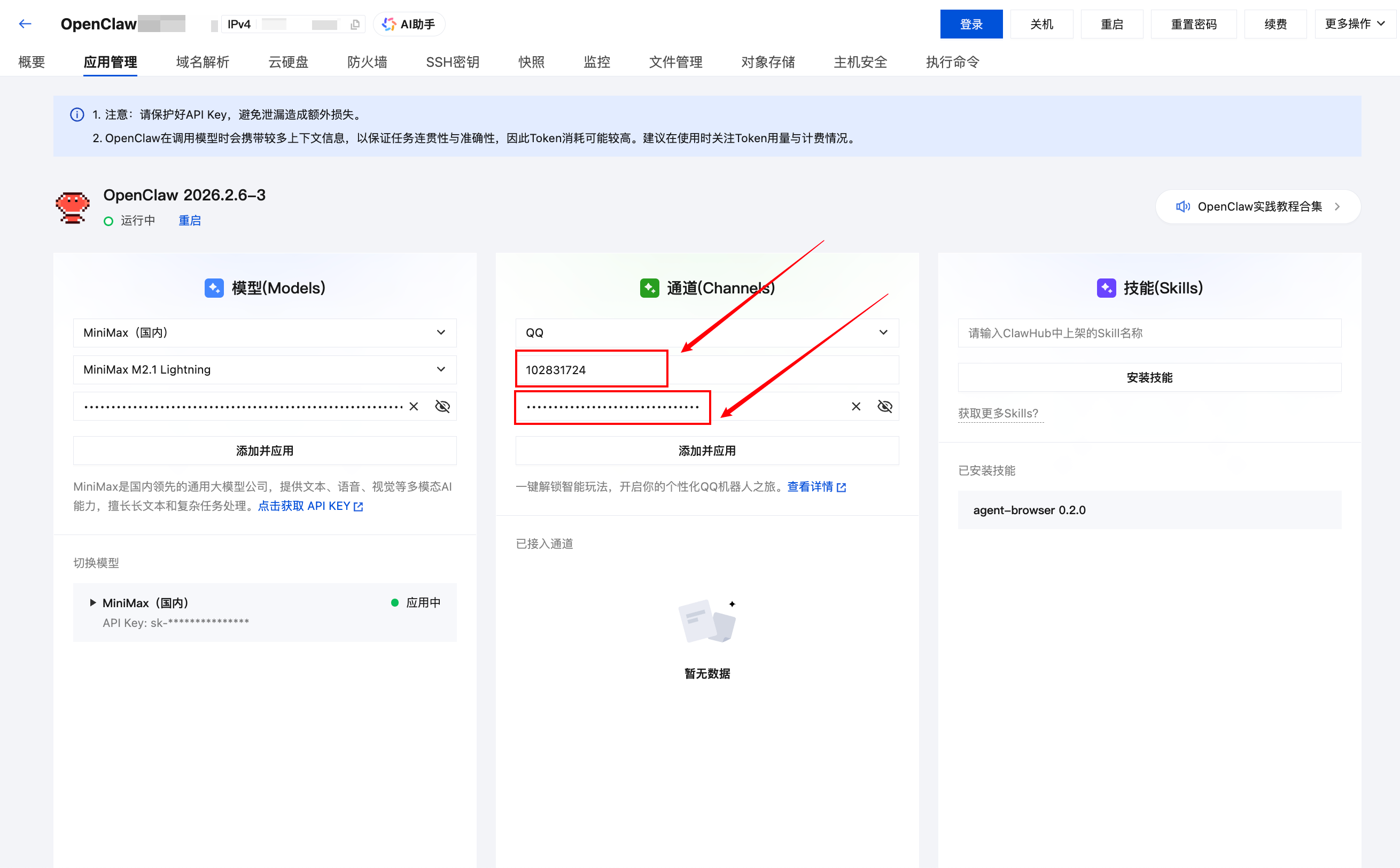Click the 技能(Skills) panel icon
This screenshot has width=1400, height=868.
click(x=1106, y=288)
